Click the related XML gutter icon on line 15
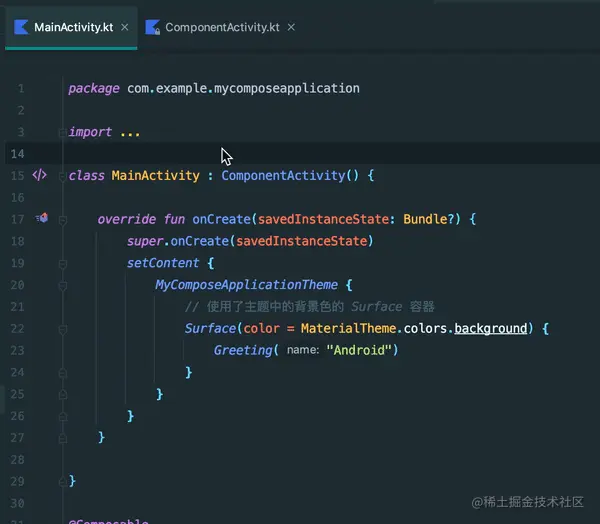This screenshot has height=524, width=600. click(39, 175)
